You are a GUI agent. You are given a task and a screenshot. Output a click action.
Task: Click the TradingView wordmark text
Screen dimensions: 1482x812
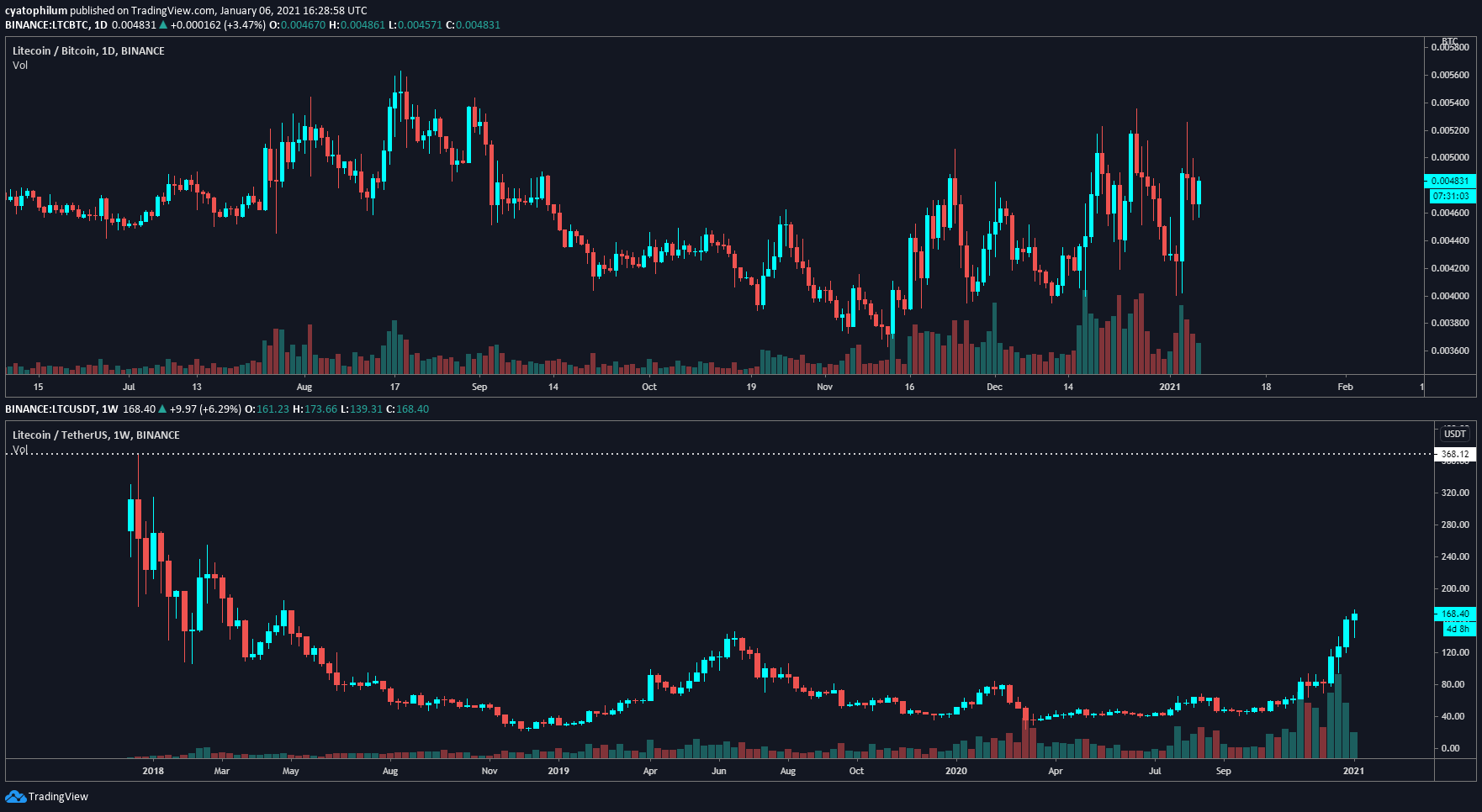58,796
